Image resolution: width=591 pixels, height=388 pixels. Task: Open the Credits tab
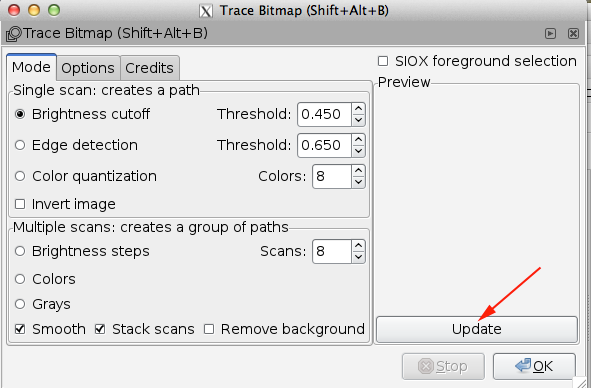[150, 68]
